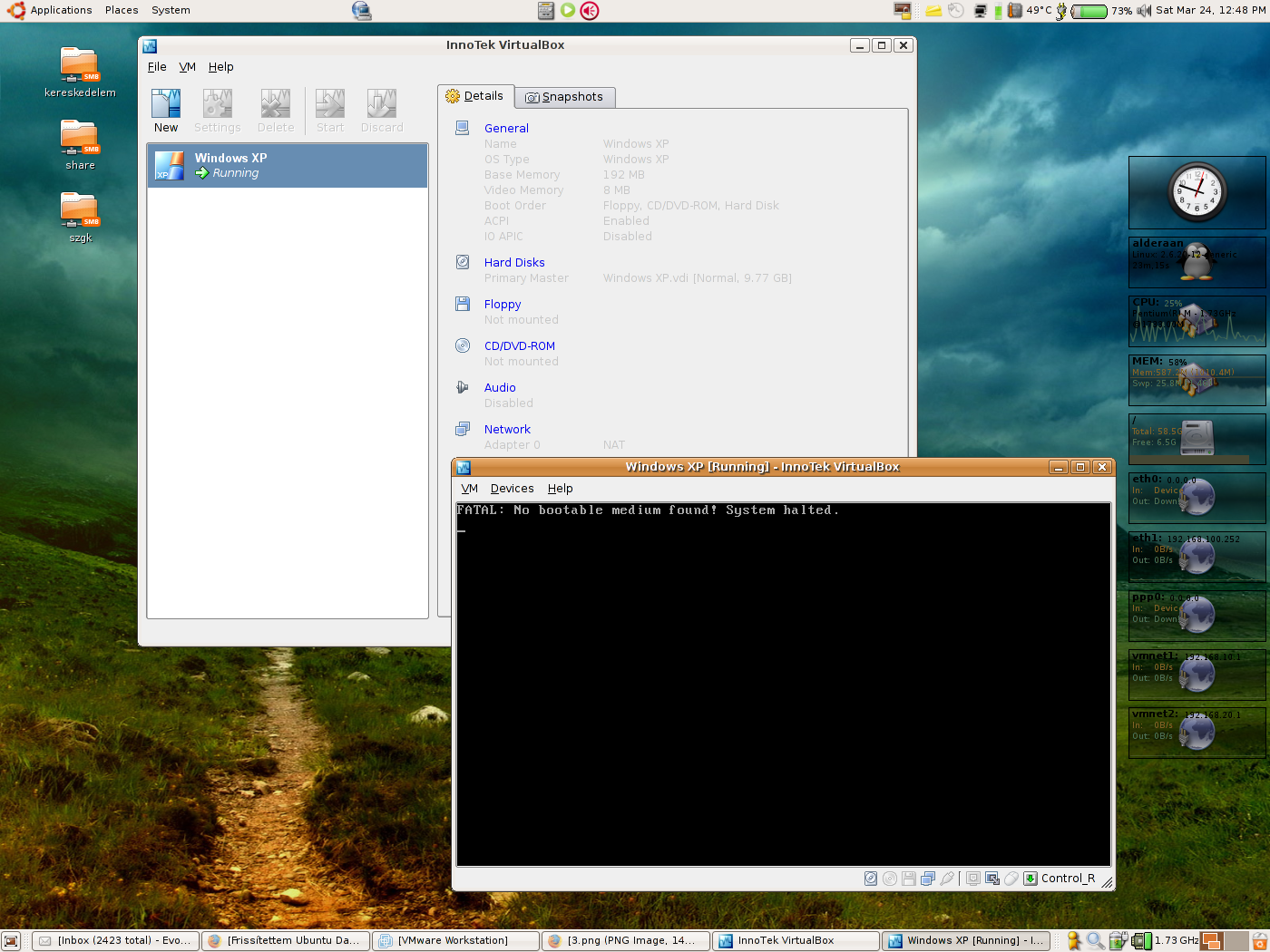Click the volume speaker icon near the clock
Image resolution: width=1270 pixels, height=952 pixels.
pyautogui.click(x=1143, y=11)
